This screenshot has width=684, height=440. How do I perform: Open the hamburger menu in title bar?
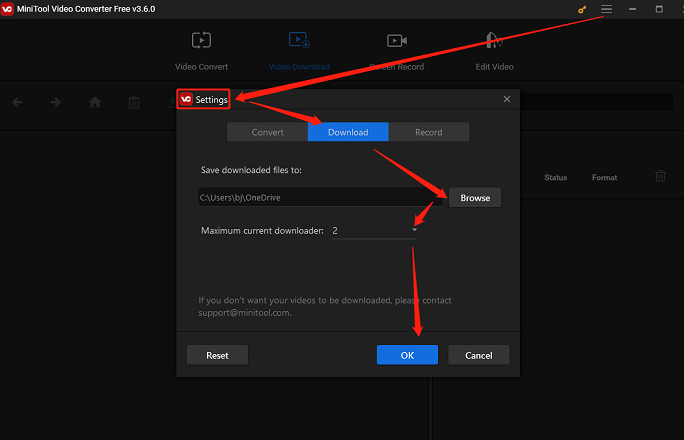pyautogui.click(x=606, y=9)
